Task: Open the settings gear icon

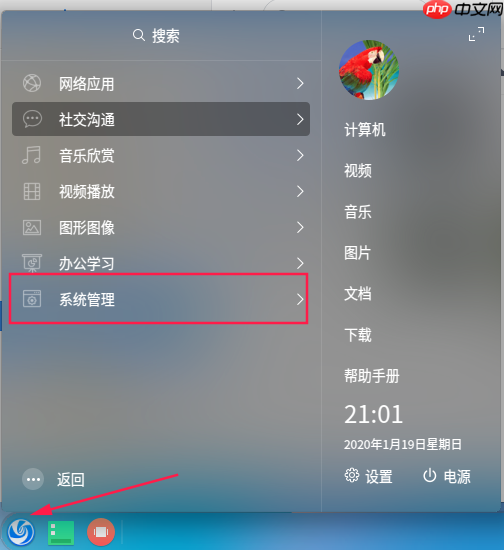Action: pyautogui.click(x=351, y=476)
